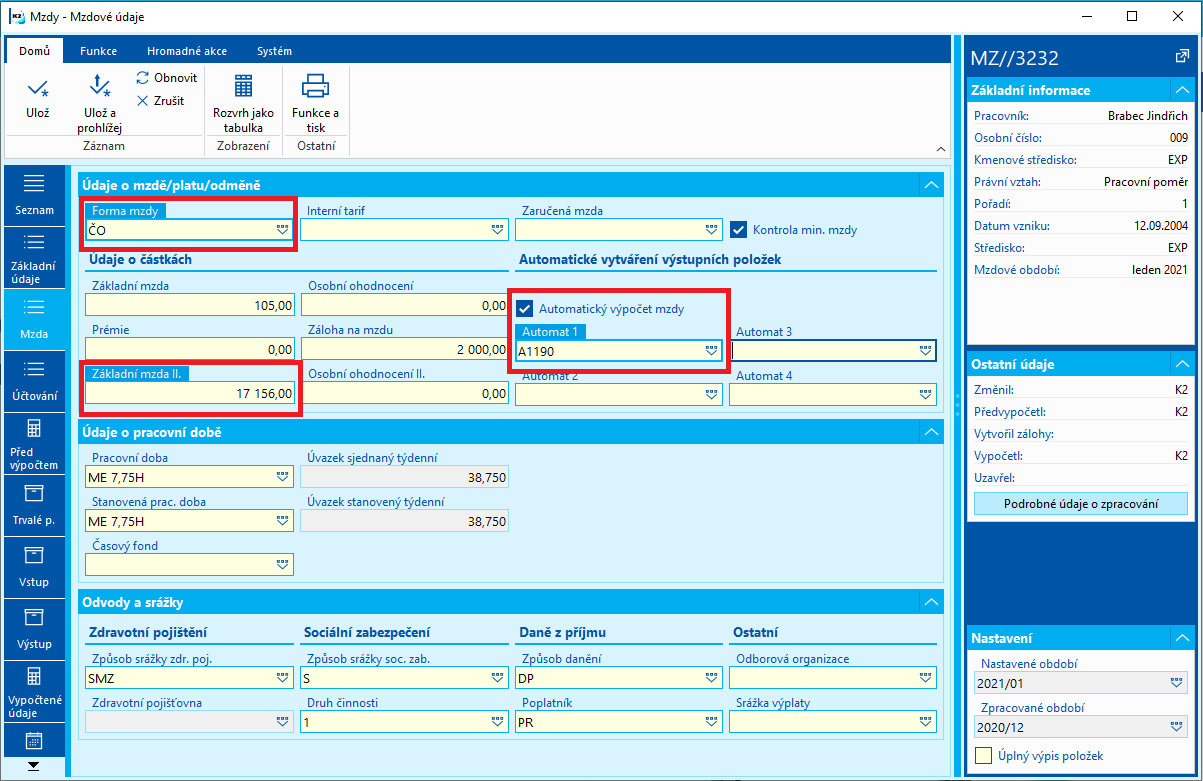
Task: Collapse the ribbon with the chevron
Action: pos(941,149)
